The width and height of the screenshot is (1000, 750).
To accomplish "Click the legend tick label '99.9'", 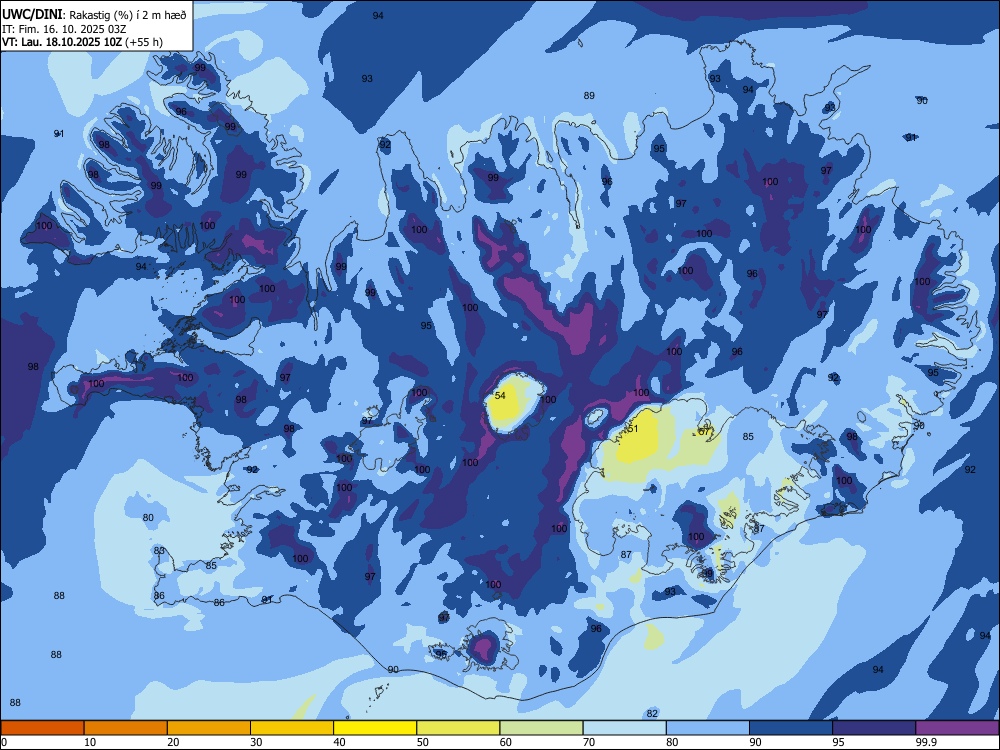I will [926, 742].
